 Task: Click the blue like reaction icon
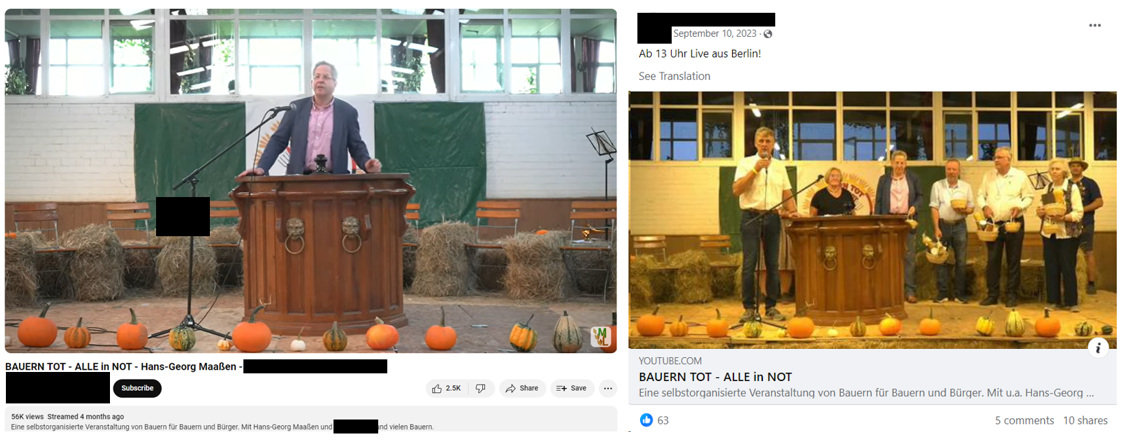click(x=646, y=420)
